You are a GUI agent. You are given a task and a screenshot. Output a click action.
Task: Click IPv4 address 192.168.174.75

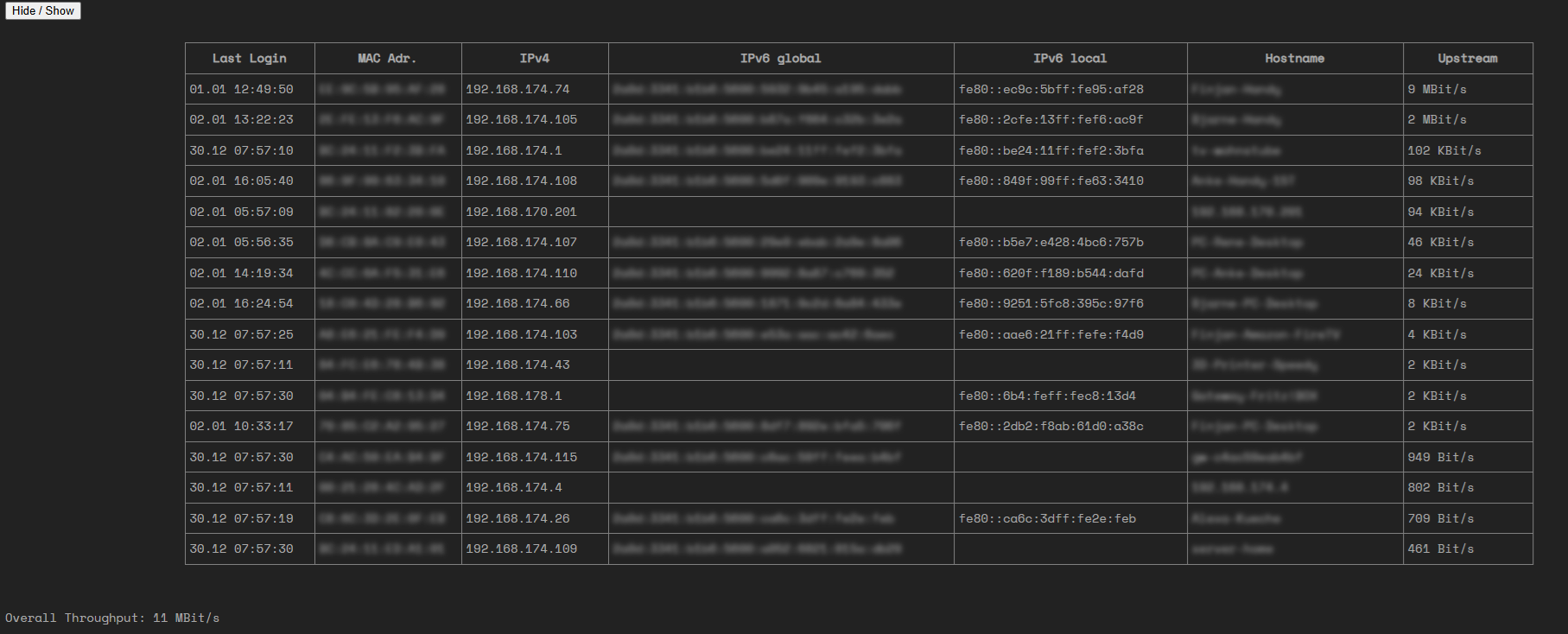click(517, 426)
